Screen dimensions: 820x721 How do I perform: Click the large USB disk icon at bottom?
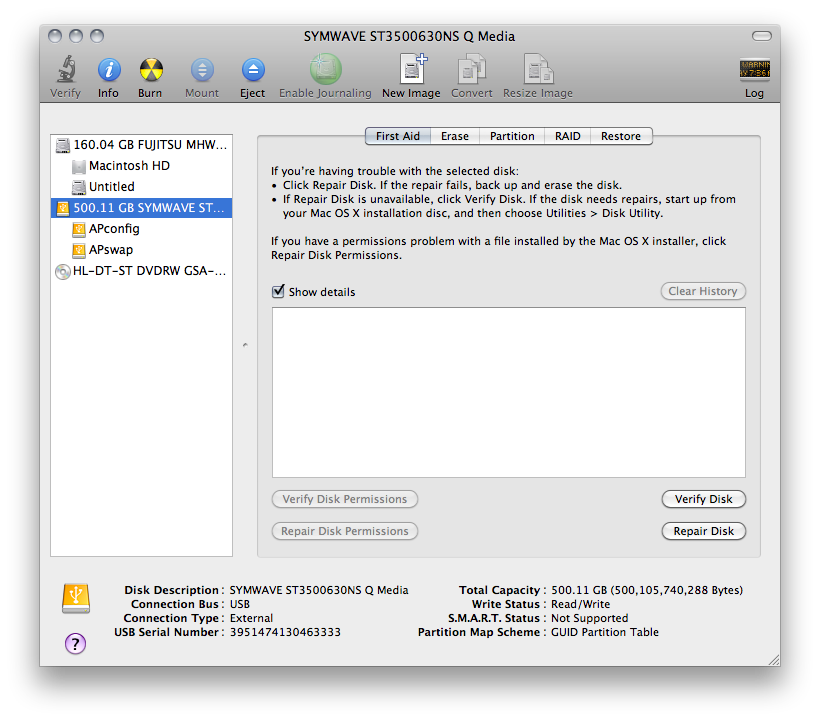[x=76, y=598]
